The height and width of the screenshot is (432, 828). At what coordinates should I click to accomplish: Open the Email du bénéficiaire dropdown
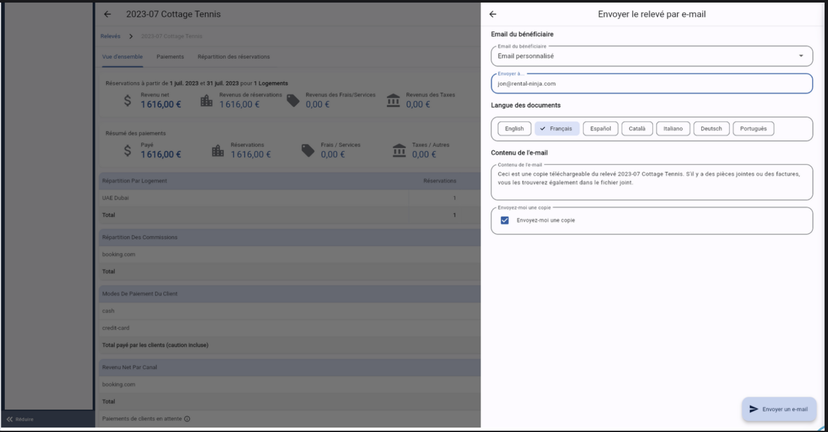[651, 56]
